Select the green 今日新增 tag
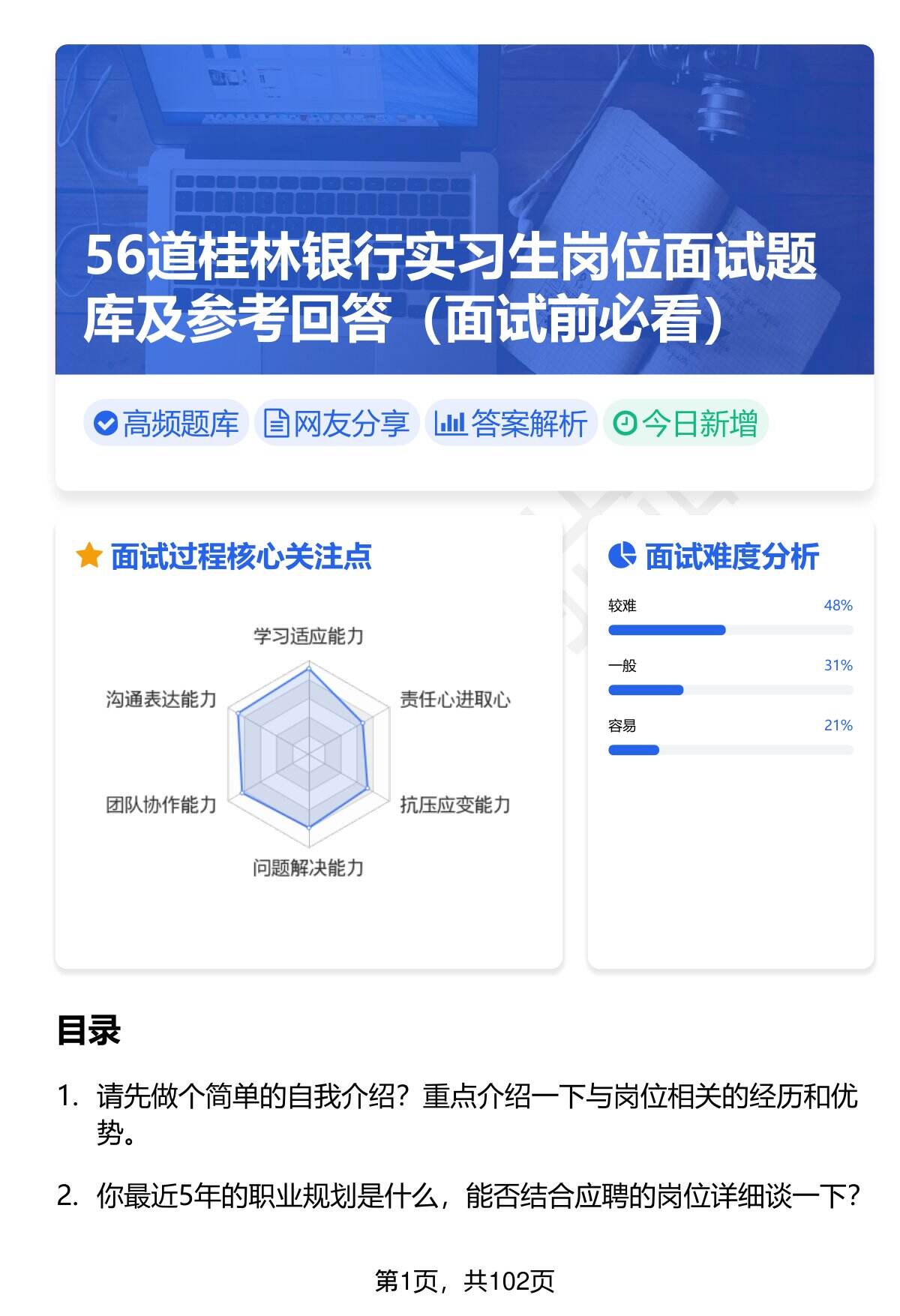The width and height of the screenshot is (900, 1316). (699, 424)
